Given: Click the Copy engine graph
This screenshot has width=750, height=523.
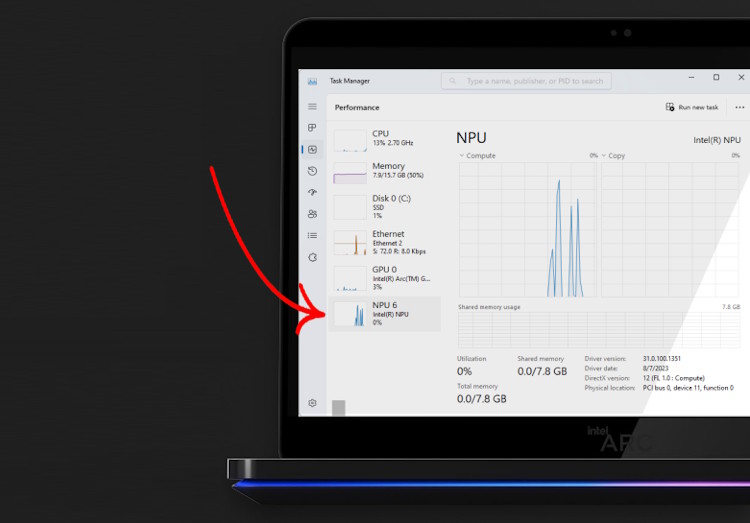Looking at the screenshot, I should (x=670, y=230).
